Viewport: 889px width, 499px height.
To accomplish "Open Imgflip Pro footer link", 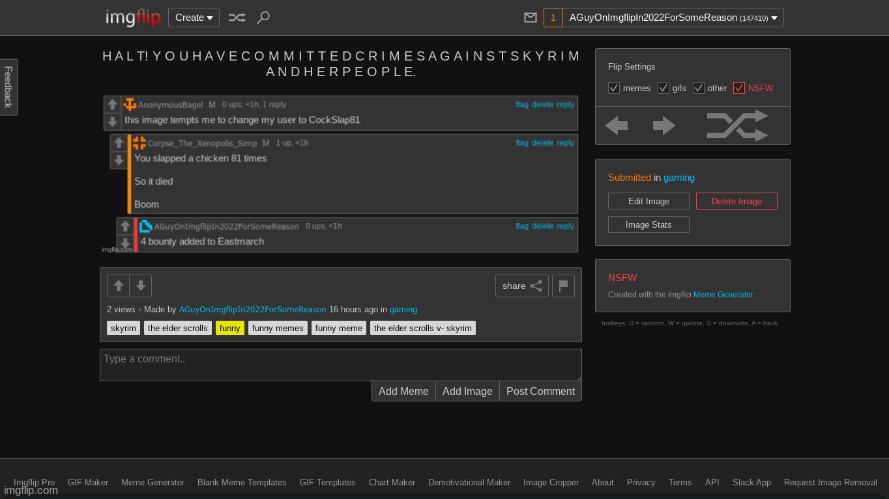I will pyautogui.click(x=34, y=483).
